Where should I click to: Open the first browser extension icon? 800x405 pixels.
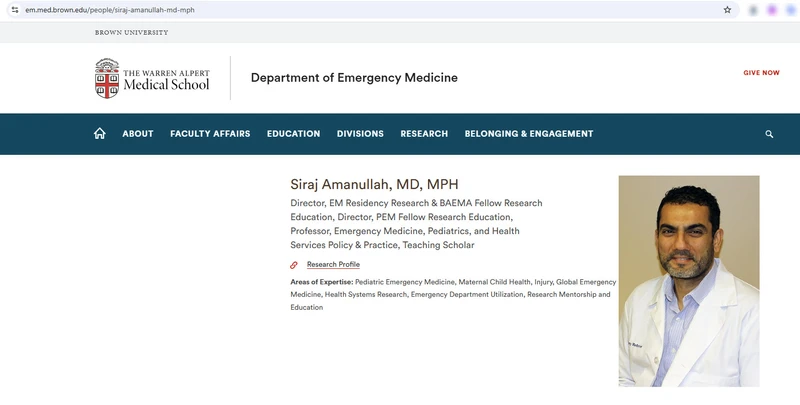pos(753,10)
